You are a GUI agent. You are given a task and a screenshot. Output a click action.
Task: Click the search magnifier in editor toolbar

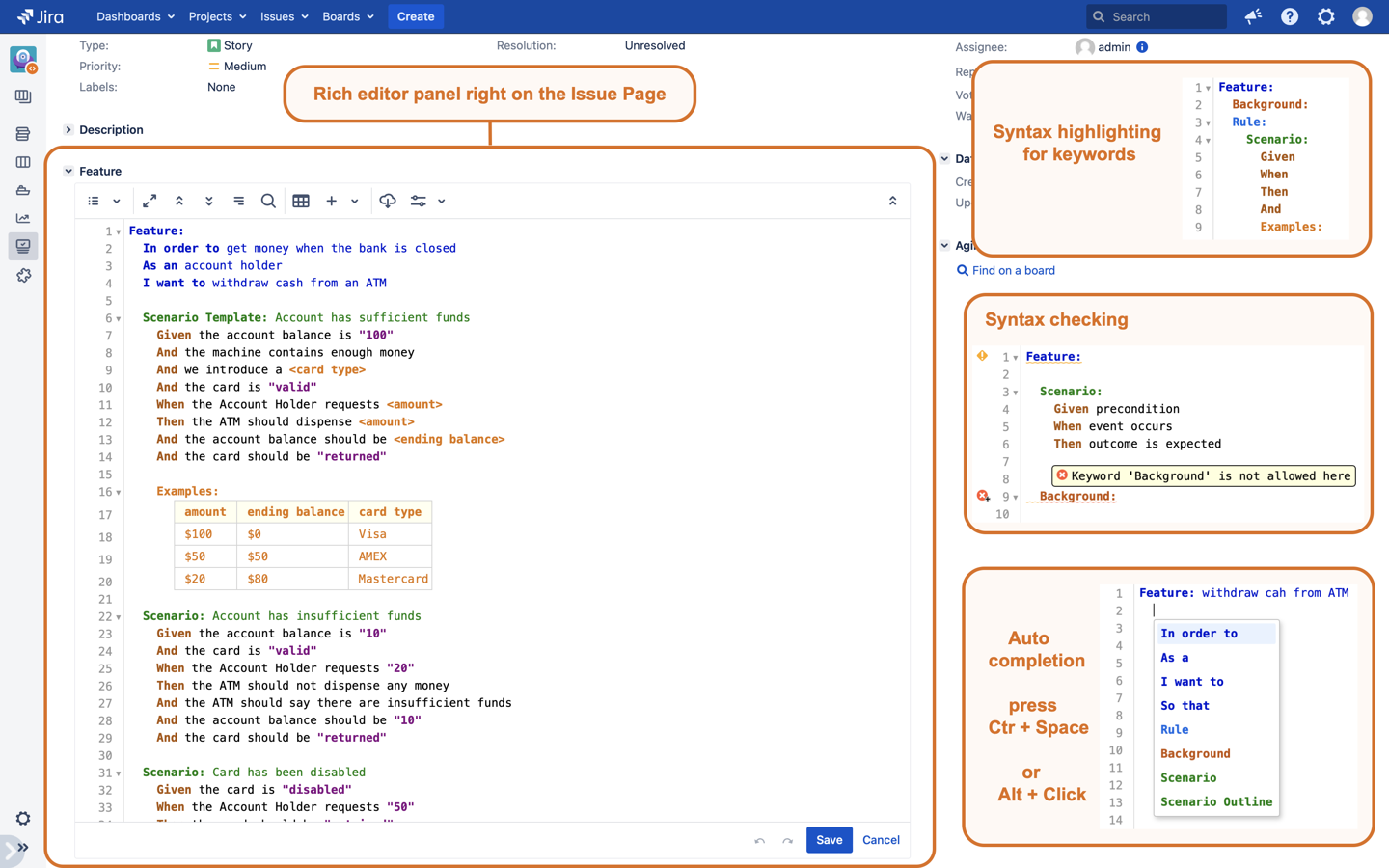[268, 201]
